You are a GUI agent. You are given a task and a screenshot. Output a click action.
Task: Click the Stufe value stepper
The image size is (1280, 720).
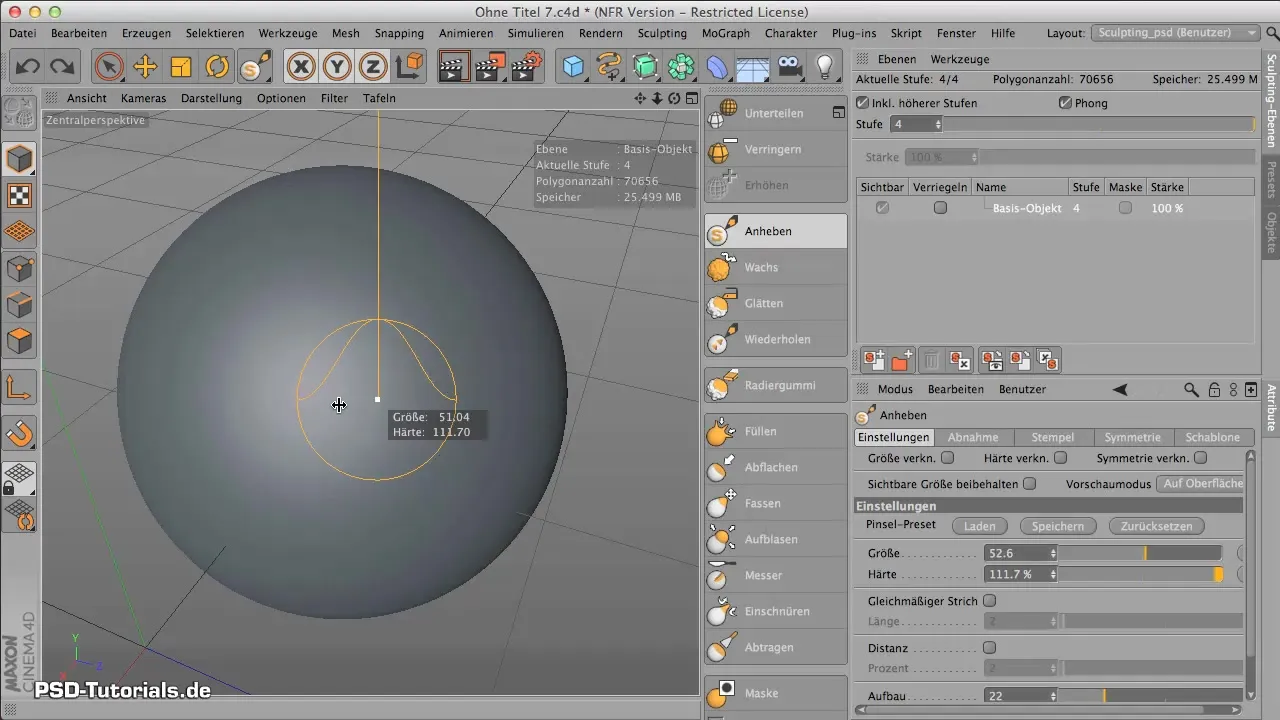[938, 124]
